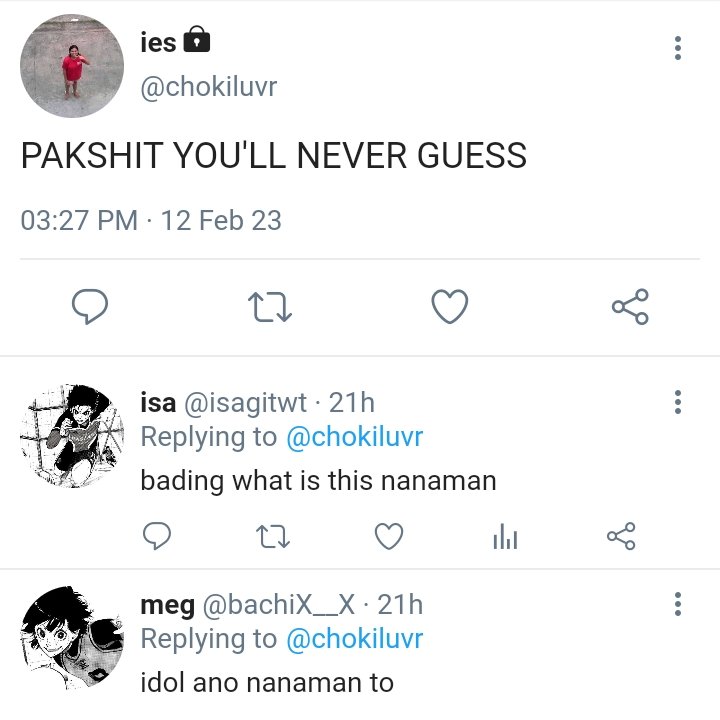Open the @isagitwt username
Screen dimensions: 720x720
tap(245, 403)
